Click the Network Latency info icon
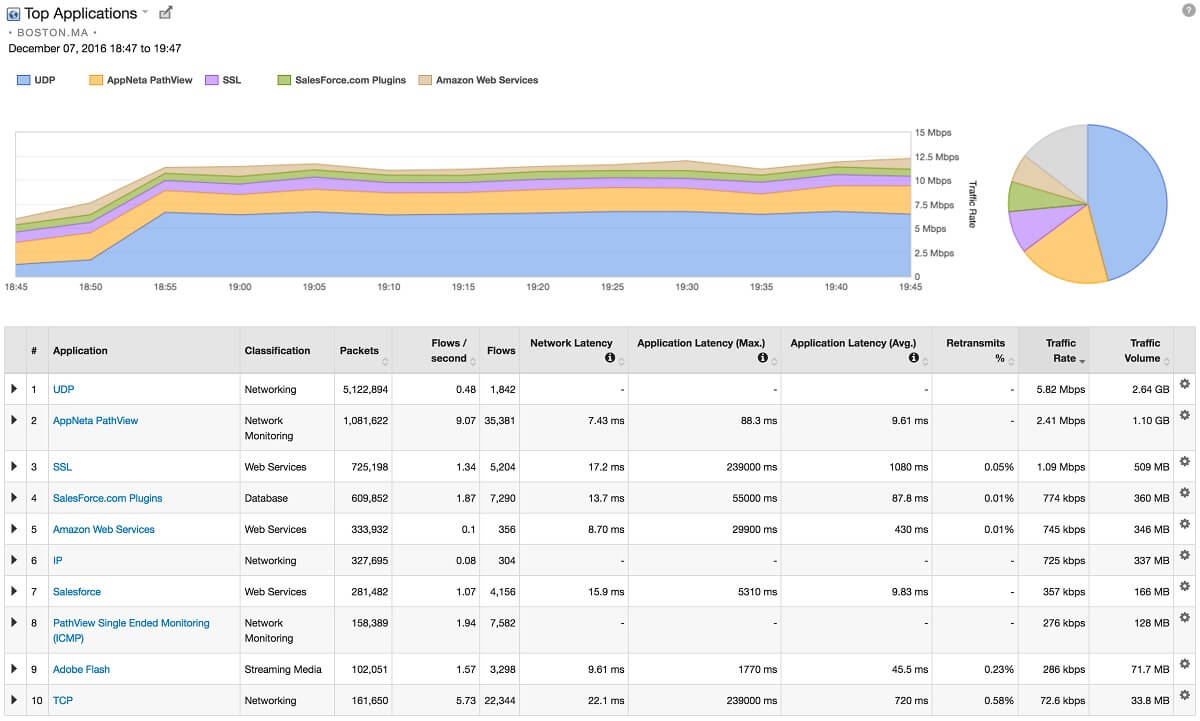The width and height of the screenshot is (1200, 721). click(x=609, y=357)
